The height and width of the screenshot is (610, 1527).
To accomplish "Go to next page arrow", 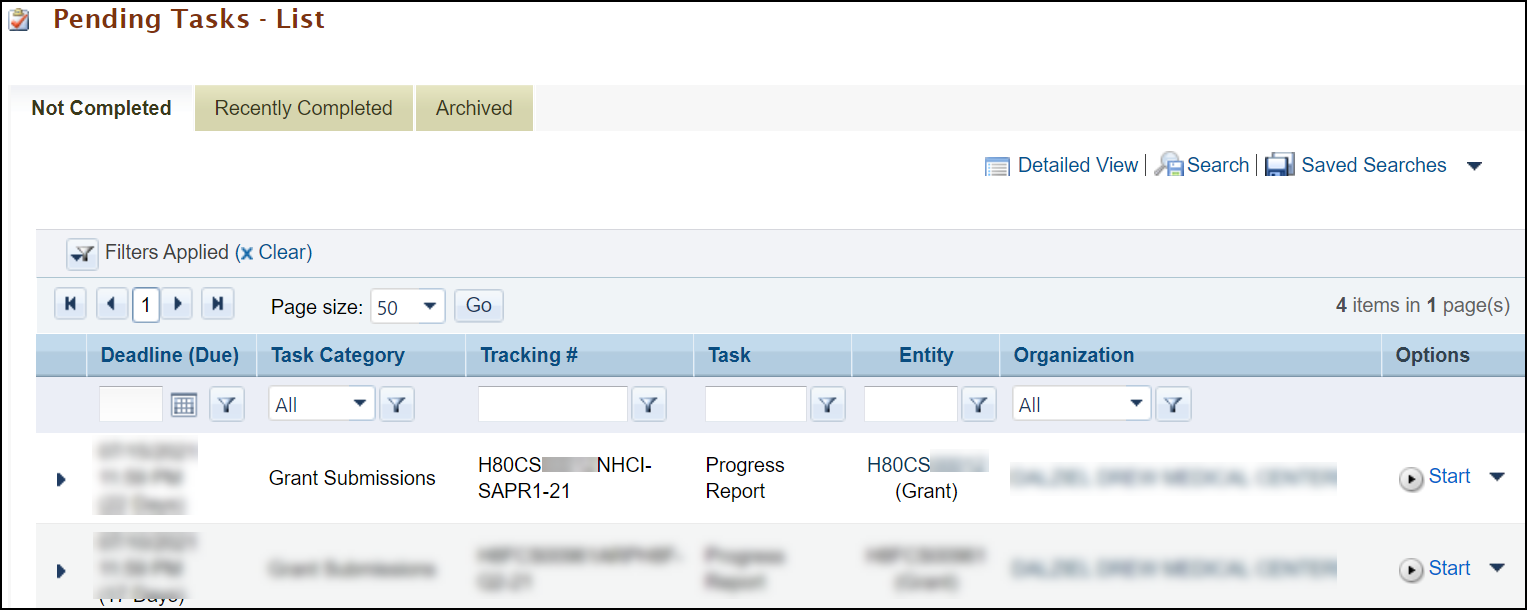I will click(x=177, y=304).
